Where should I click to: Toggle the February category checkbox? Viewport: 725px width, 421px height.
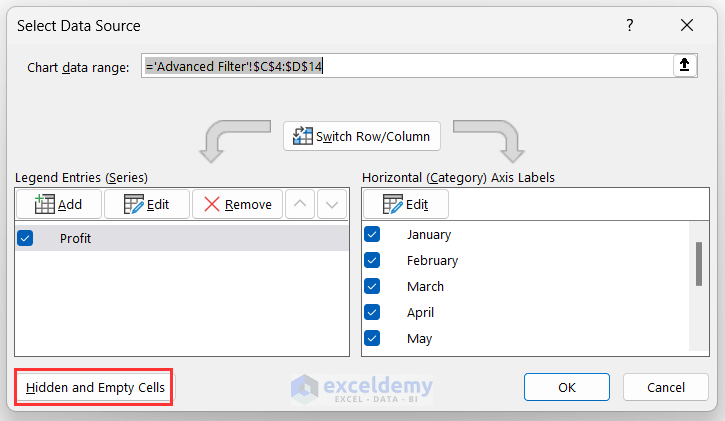(x=372, y=260)
